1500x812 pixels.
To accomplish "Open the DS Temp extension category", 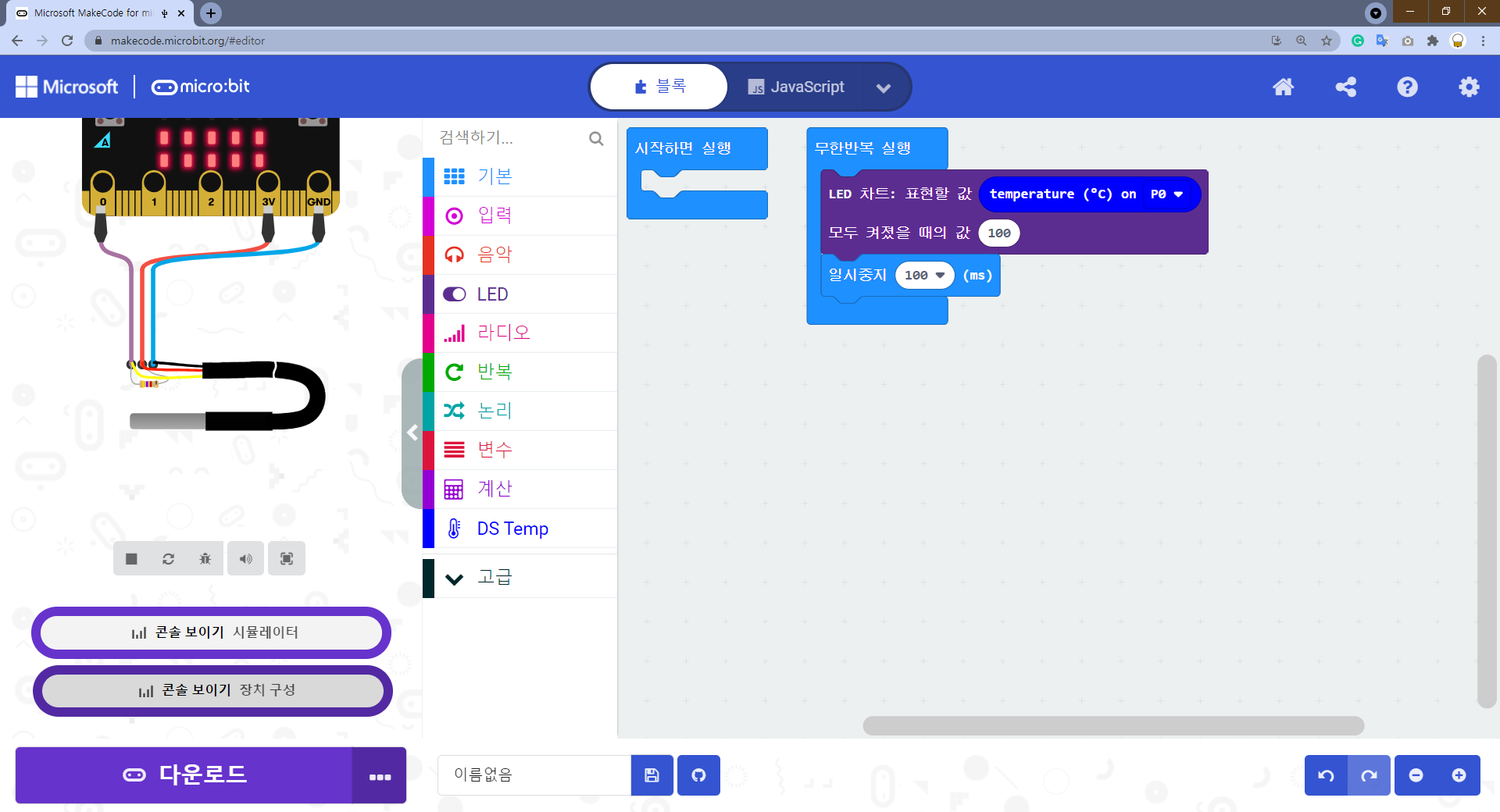I will (512, 529).
